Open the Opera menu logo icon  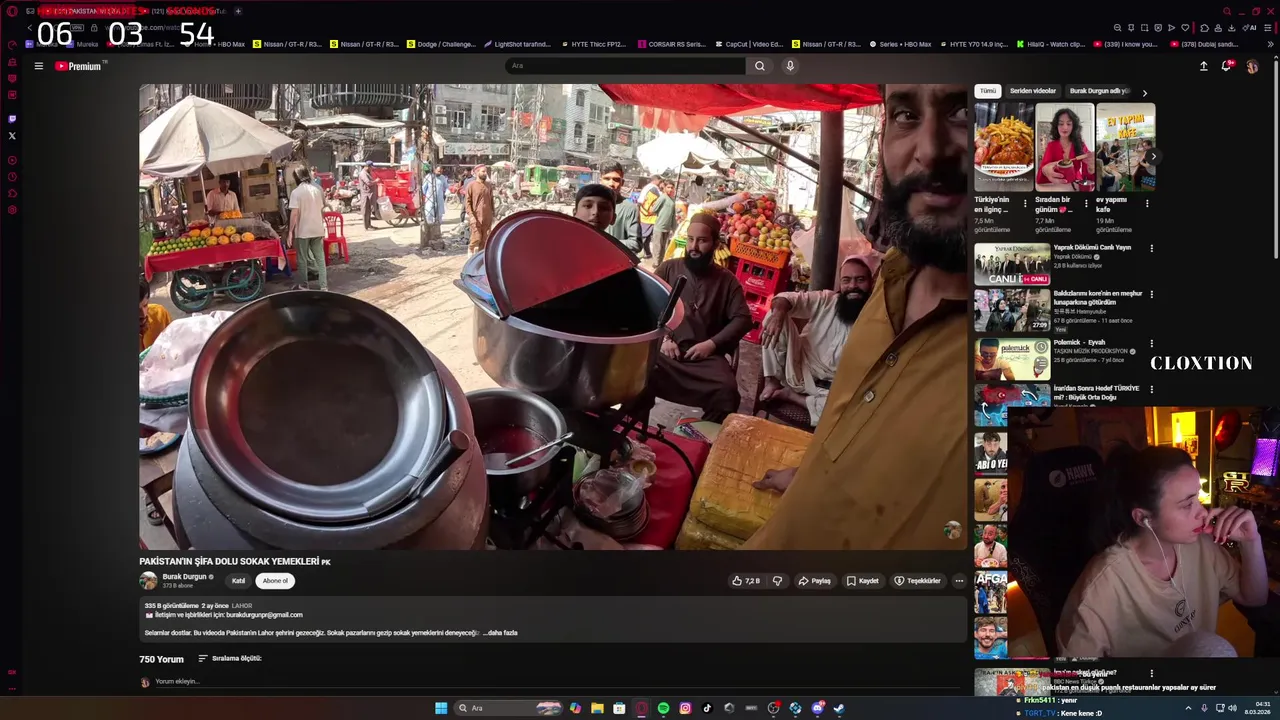(x=12, y=11)
